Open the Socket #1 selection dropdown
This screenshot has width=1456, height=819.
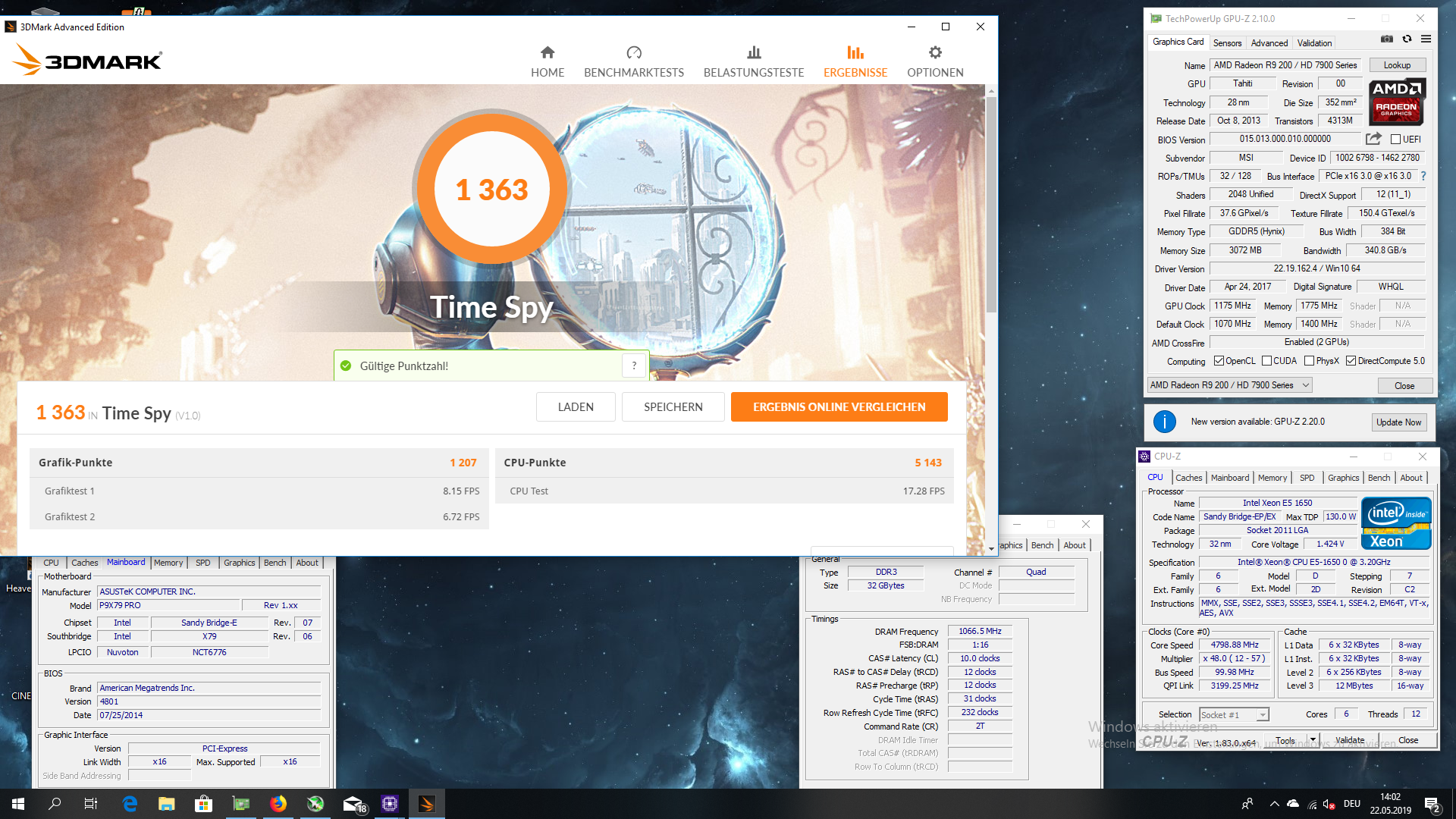(1234, 714)
